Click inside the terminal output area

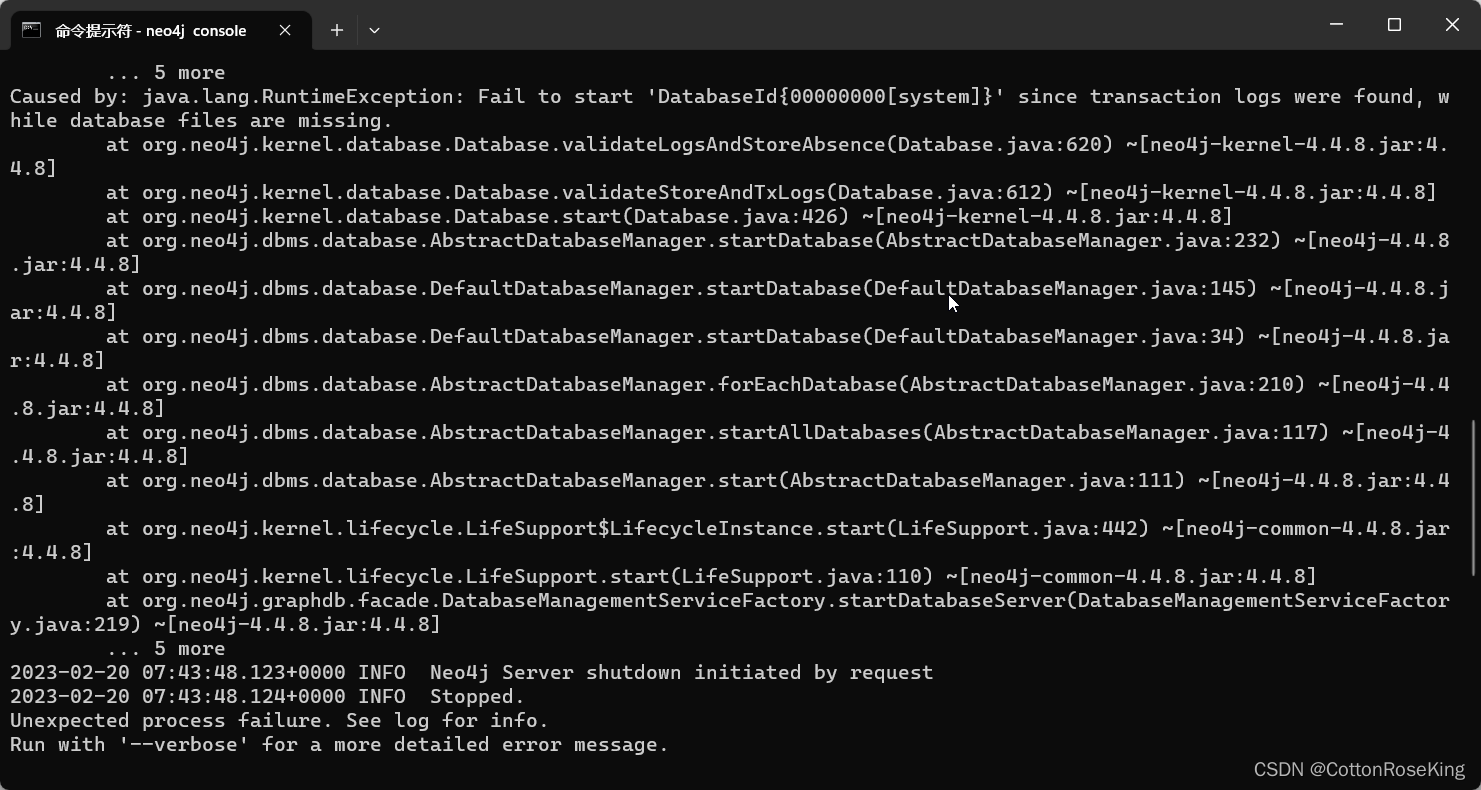click(x=740, y=400)
